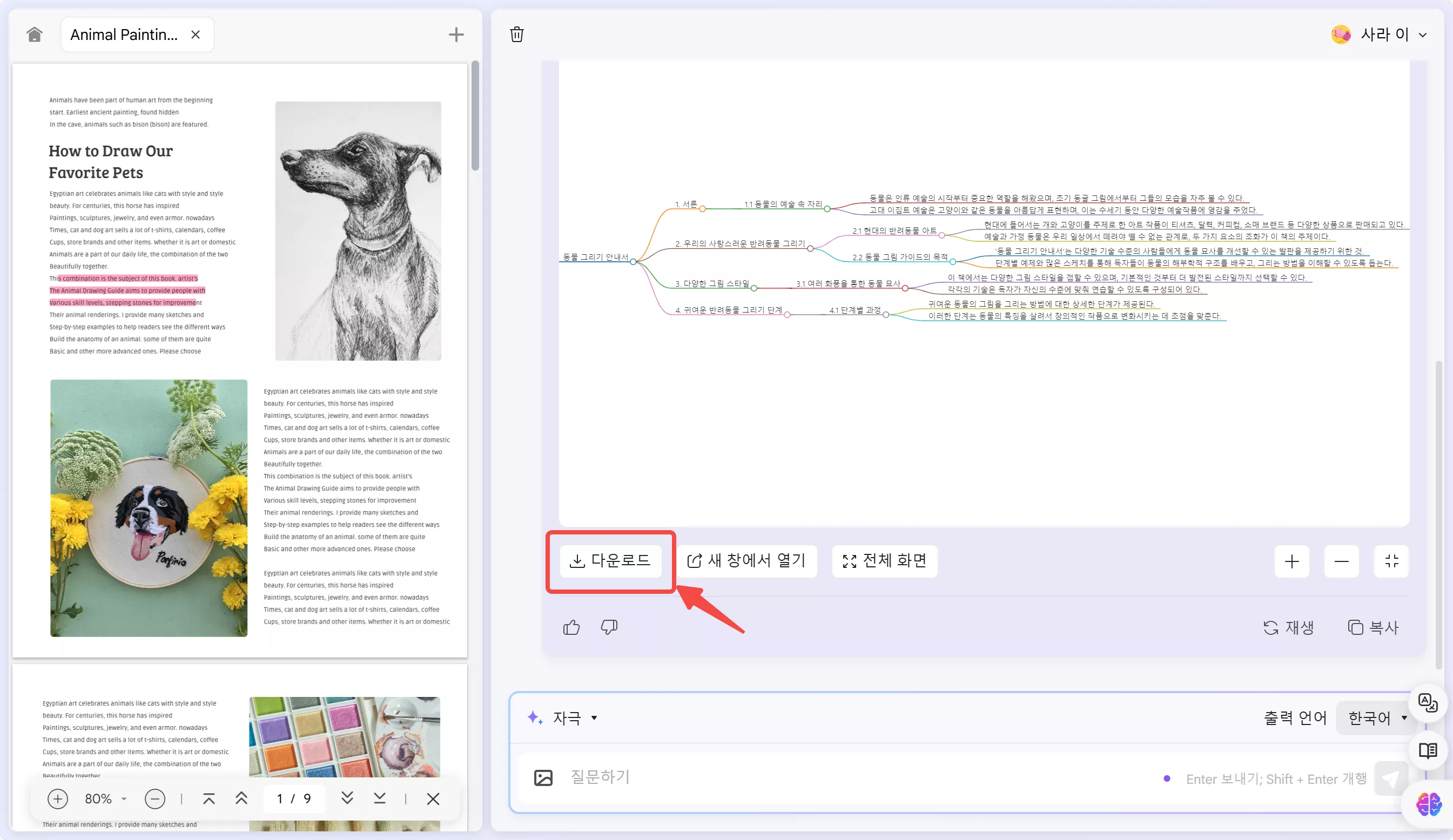Open the book reader floating icon
Viewport: 1453px width, 840px height.
click(1428, 751)
